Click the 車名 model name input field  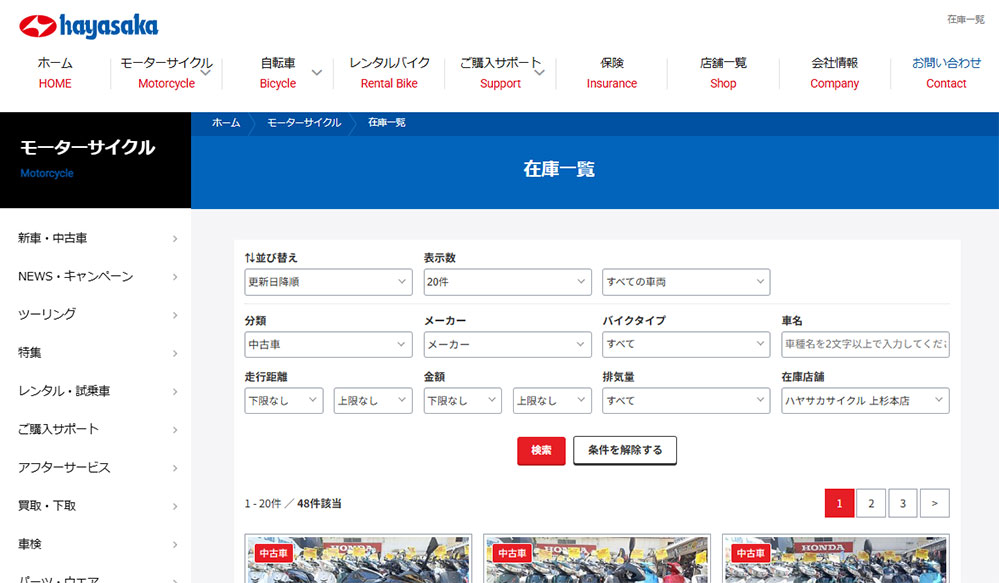point(864,344)
